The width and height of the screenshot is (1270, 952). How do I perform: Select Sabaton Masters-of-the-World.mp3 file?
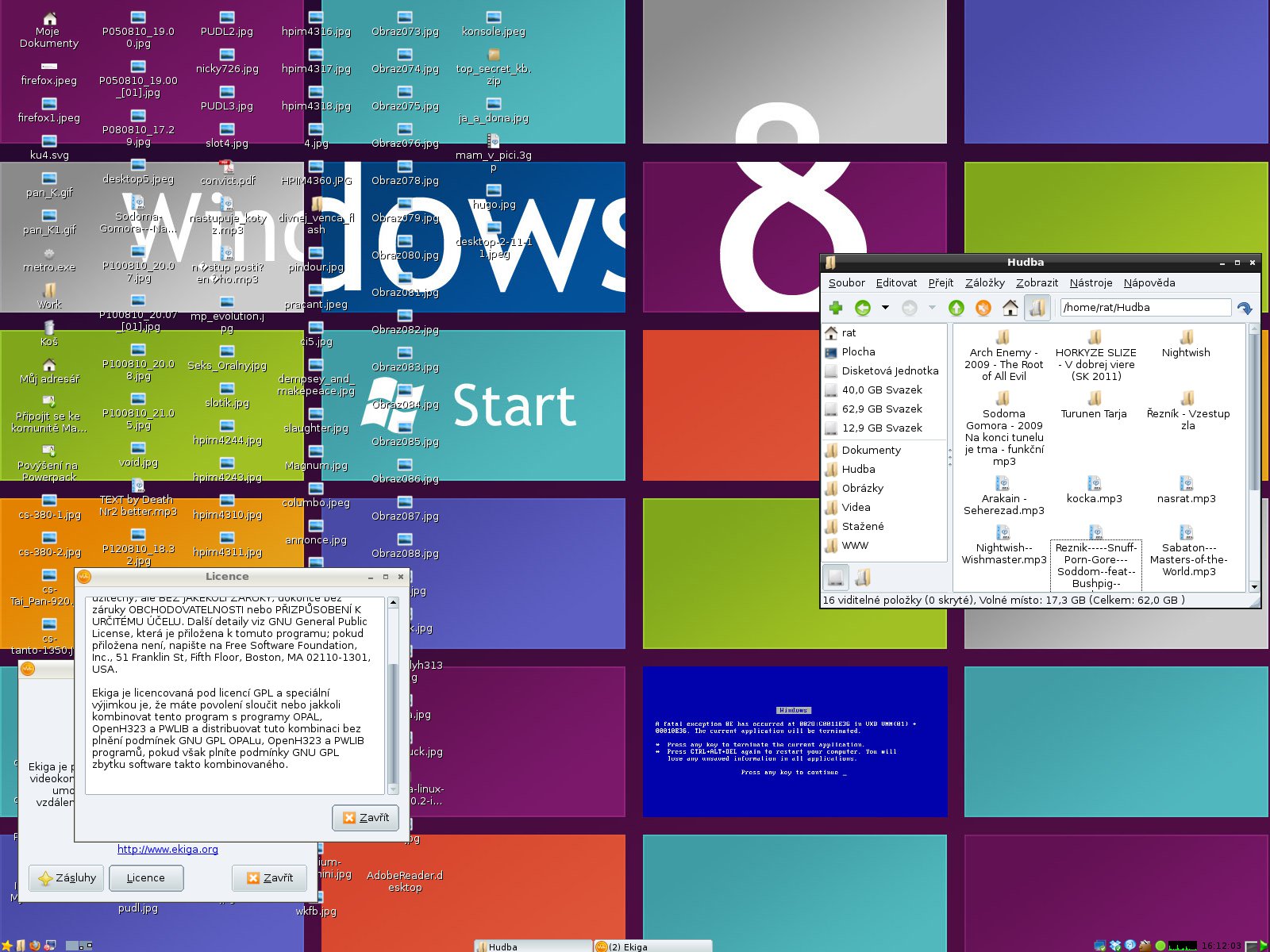[x=1188, y=551]
